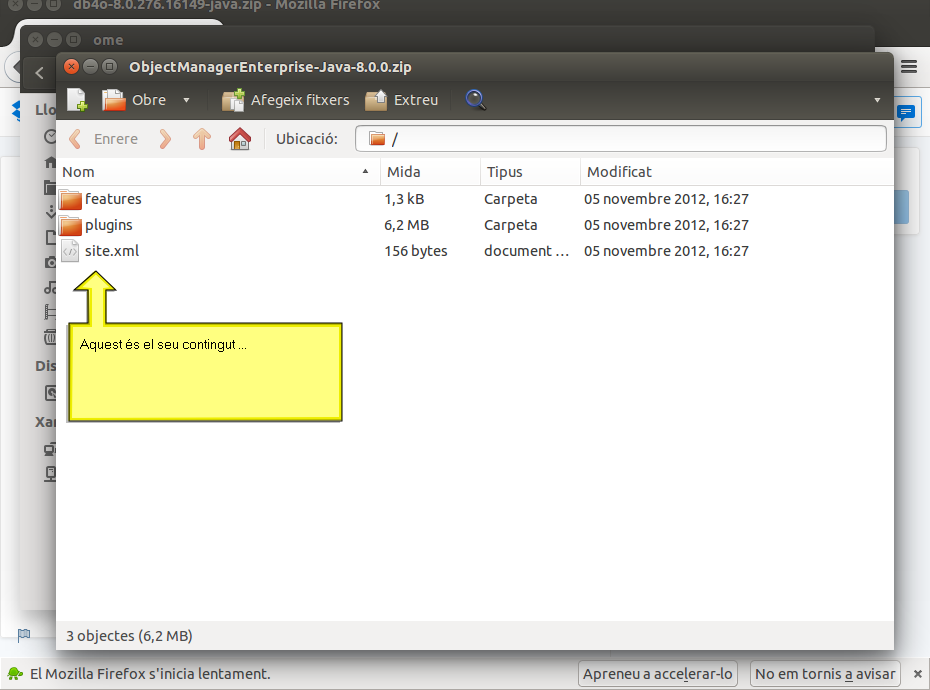Open the Firefox hamburger menu
The image size is (930, 690).
click(909, 66)
